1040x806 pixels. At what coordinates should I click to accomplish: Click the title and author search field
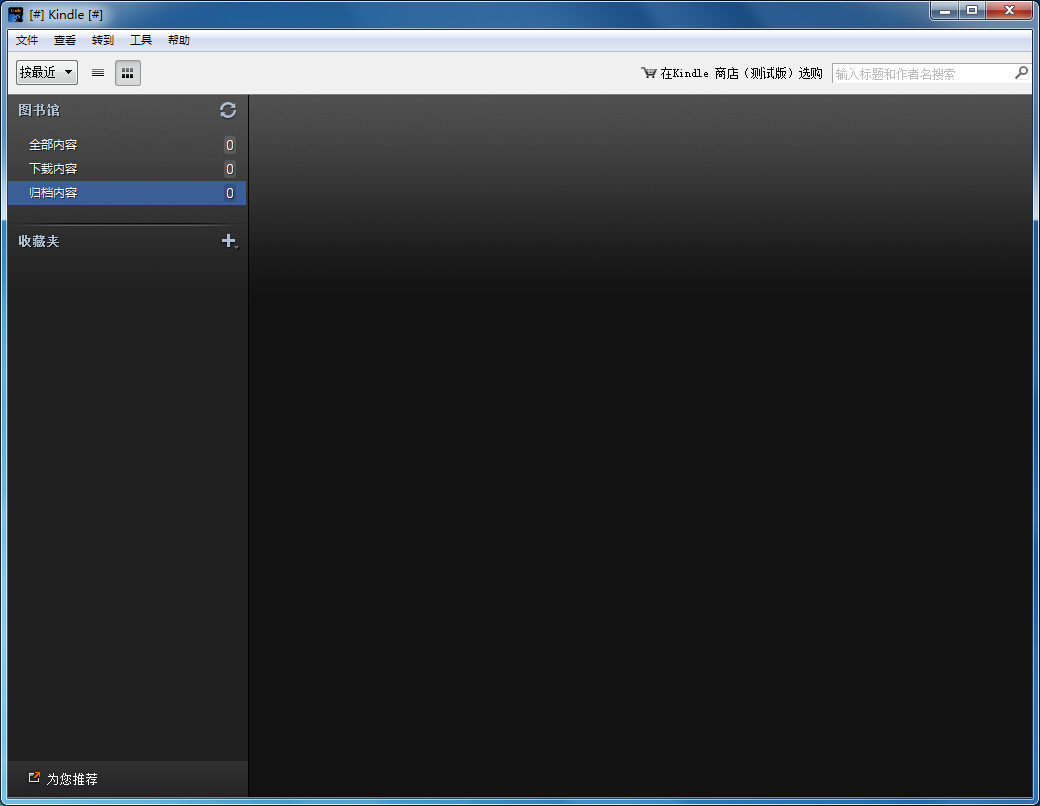(x=920, y=73)
